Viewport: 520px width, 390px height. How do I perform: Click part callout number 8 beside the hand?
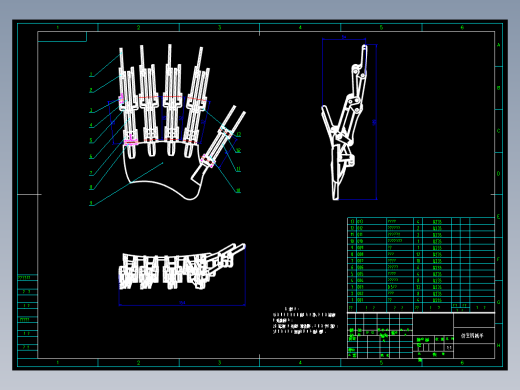pos(91,187)
